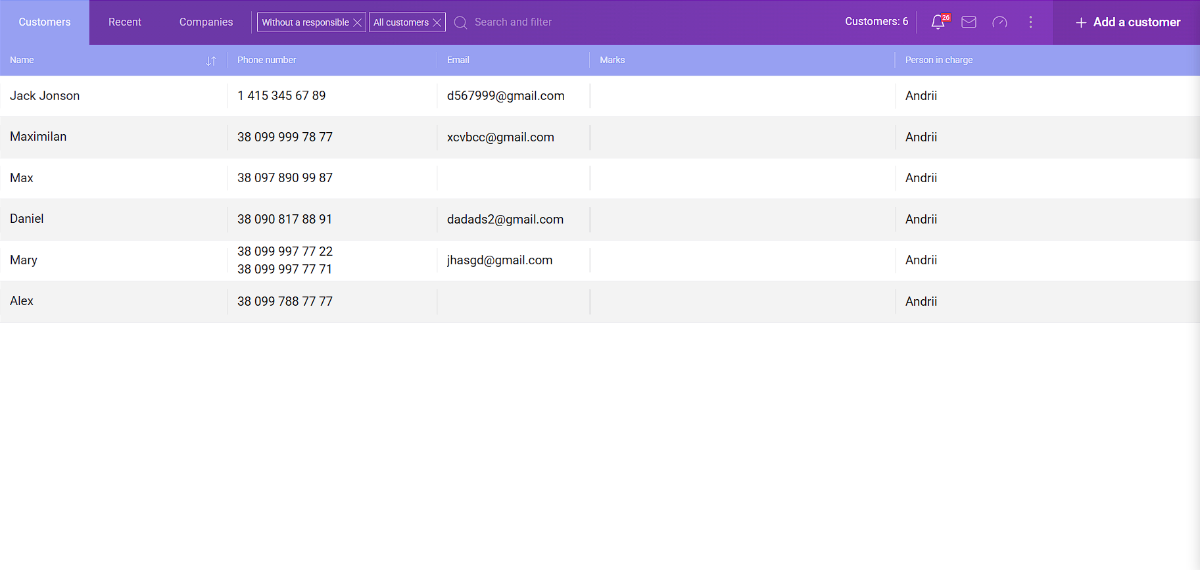The height and width of the screenshot is (570, 1200).
Task: Open customer Mary
Action: [23, 260]
